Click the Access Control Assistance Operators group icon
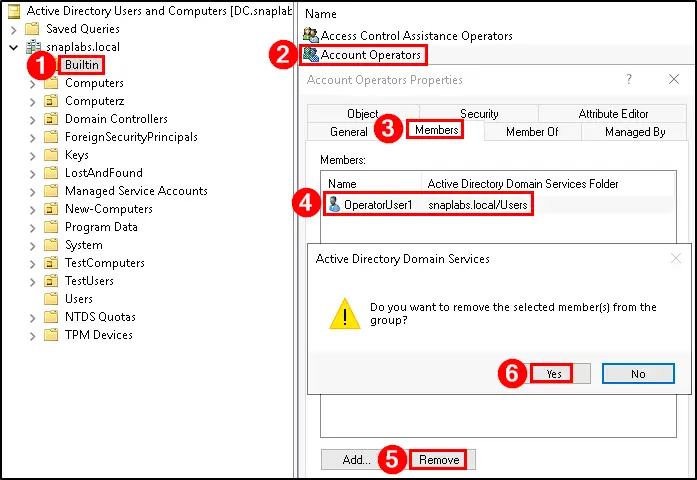Viewport: 697px width, 480px height. tap(311, 35)
